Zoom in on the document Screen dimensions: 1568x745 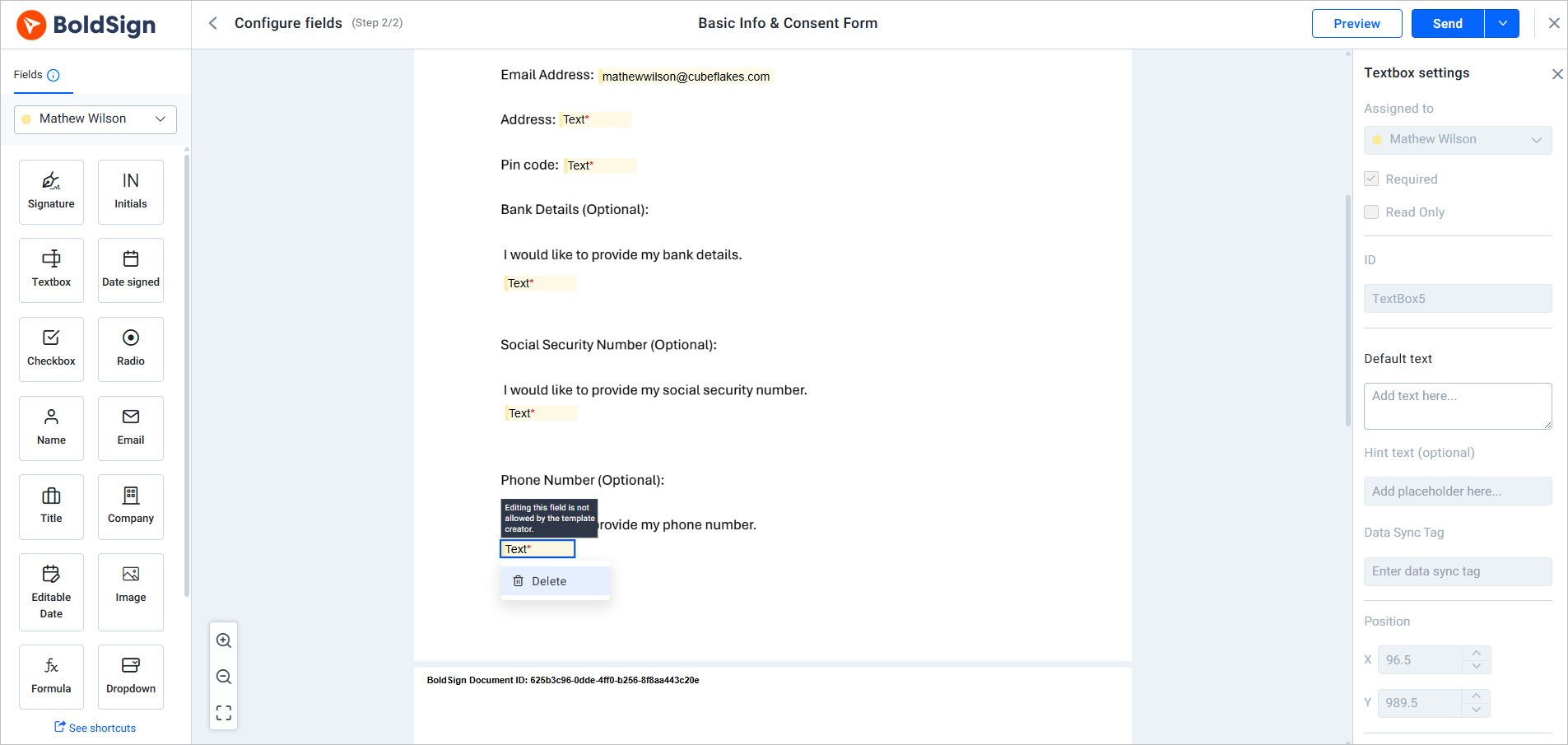click(224, 640)
